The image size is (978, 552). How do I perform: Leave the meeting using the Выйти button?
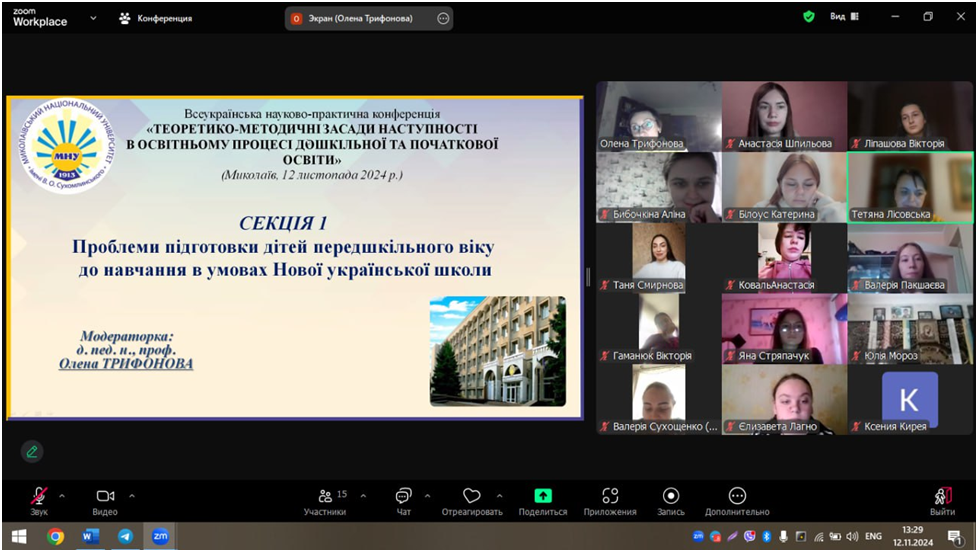[x=942, y=497]
